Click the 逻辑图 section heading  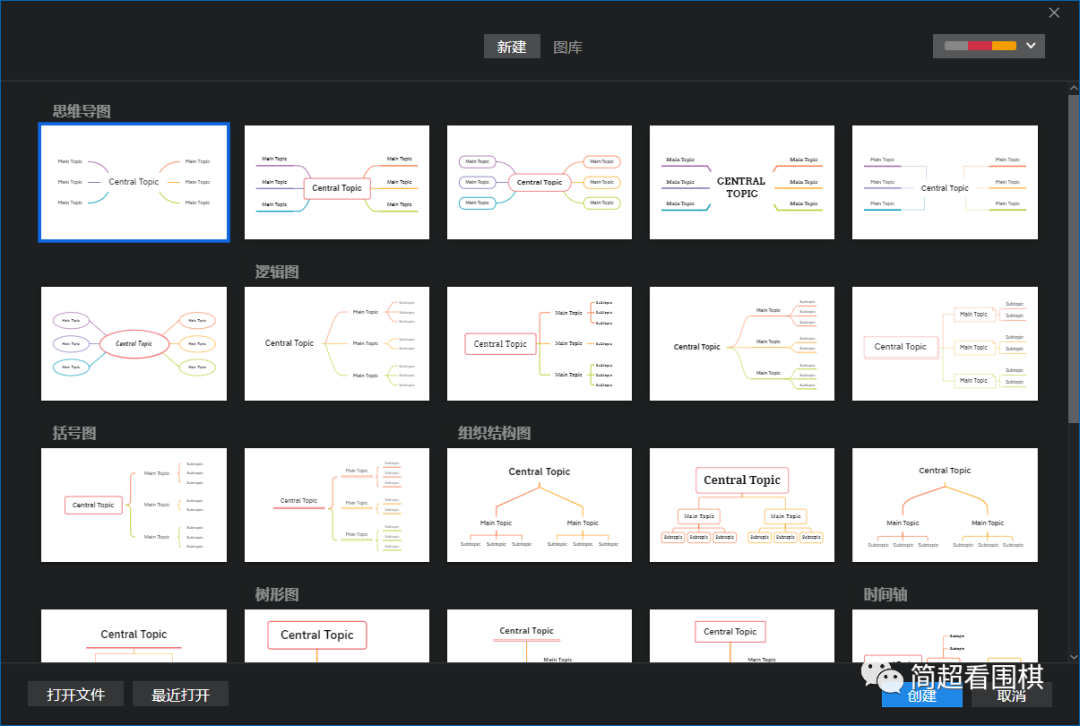277,271
